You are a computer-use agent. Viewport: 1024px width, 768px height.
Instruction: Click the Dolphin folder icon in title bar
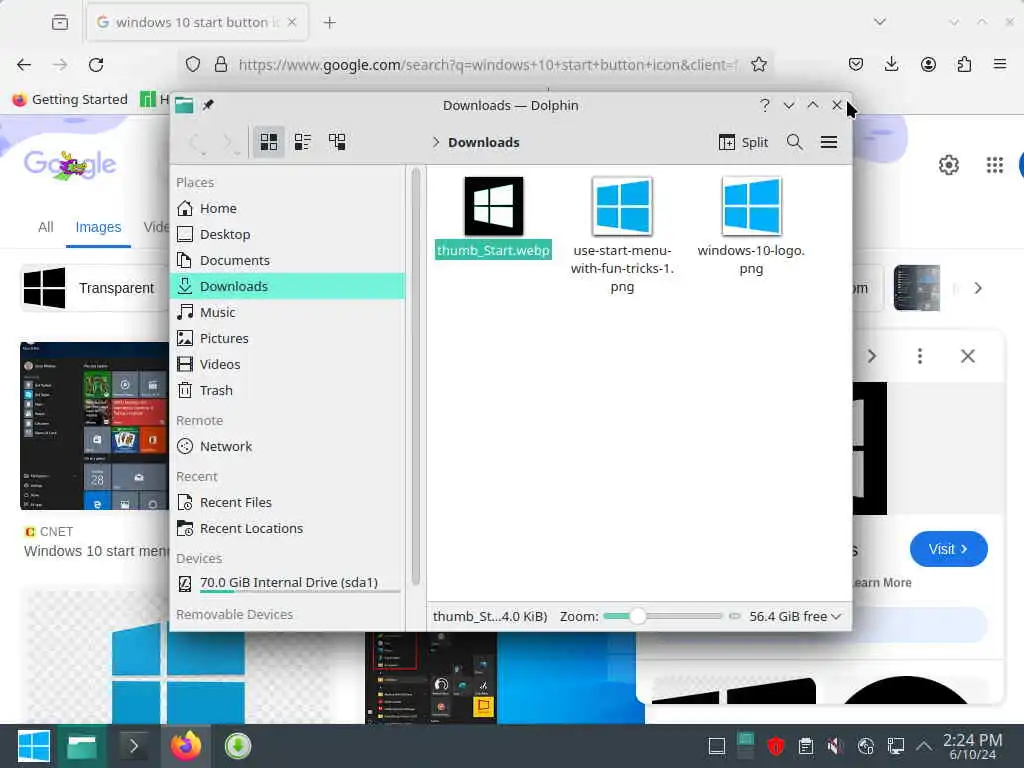pyautogui.click(x=184, y=105)
